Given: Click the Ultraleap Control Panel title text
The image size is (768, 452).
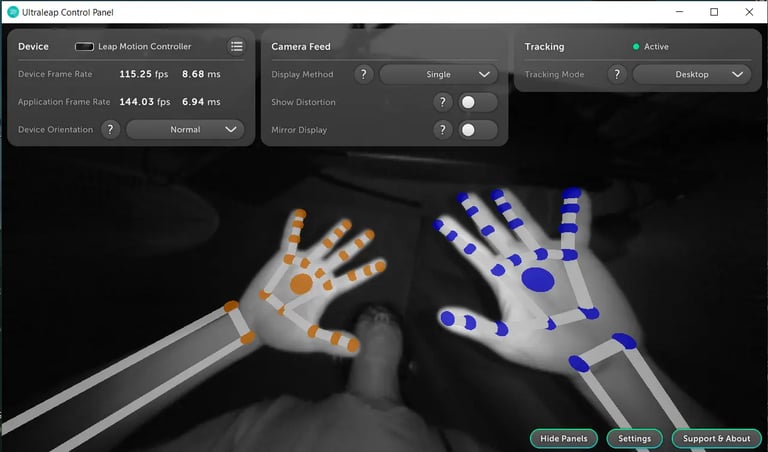Looking at the screenshot, I should 68,12.
